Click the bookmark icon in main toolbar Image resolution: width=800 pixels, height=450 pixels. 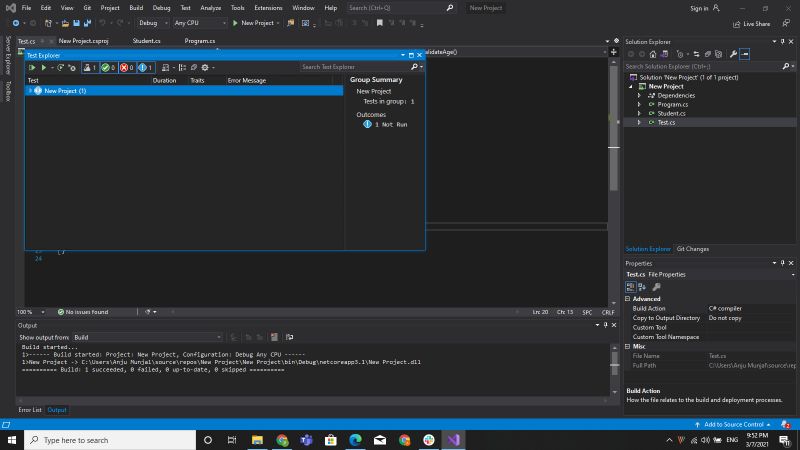(x=380, y=23)
